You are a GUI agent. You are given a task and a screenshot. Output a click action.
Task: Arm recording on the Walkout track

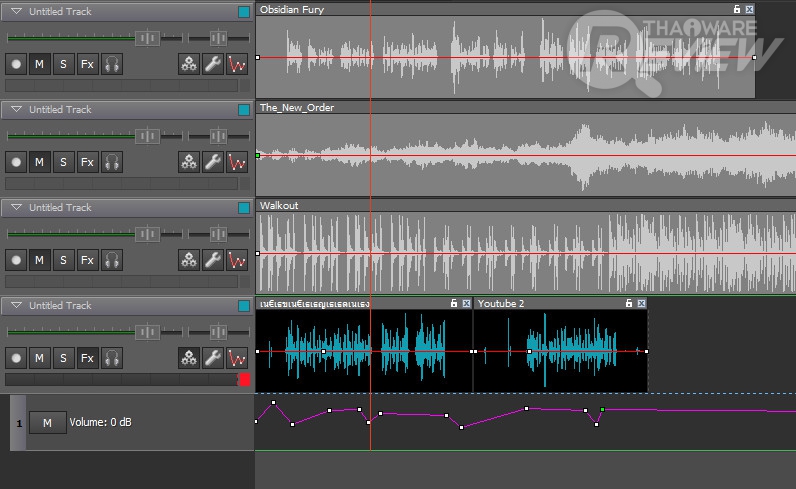click(x=16, y=260)
